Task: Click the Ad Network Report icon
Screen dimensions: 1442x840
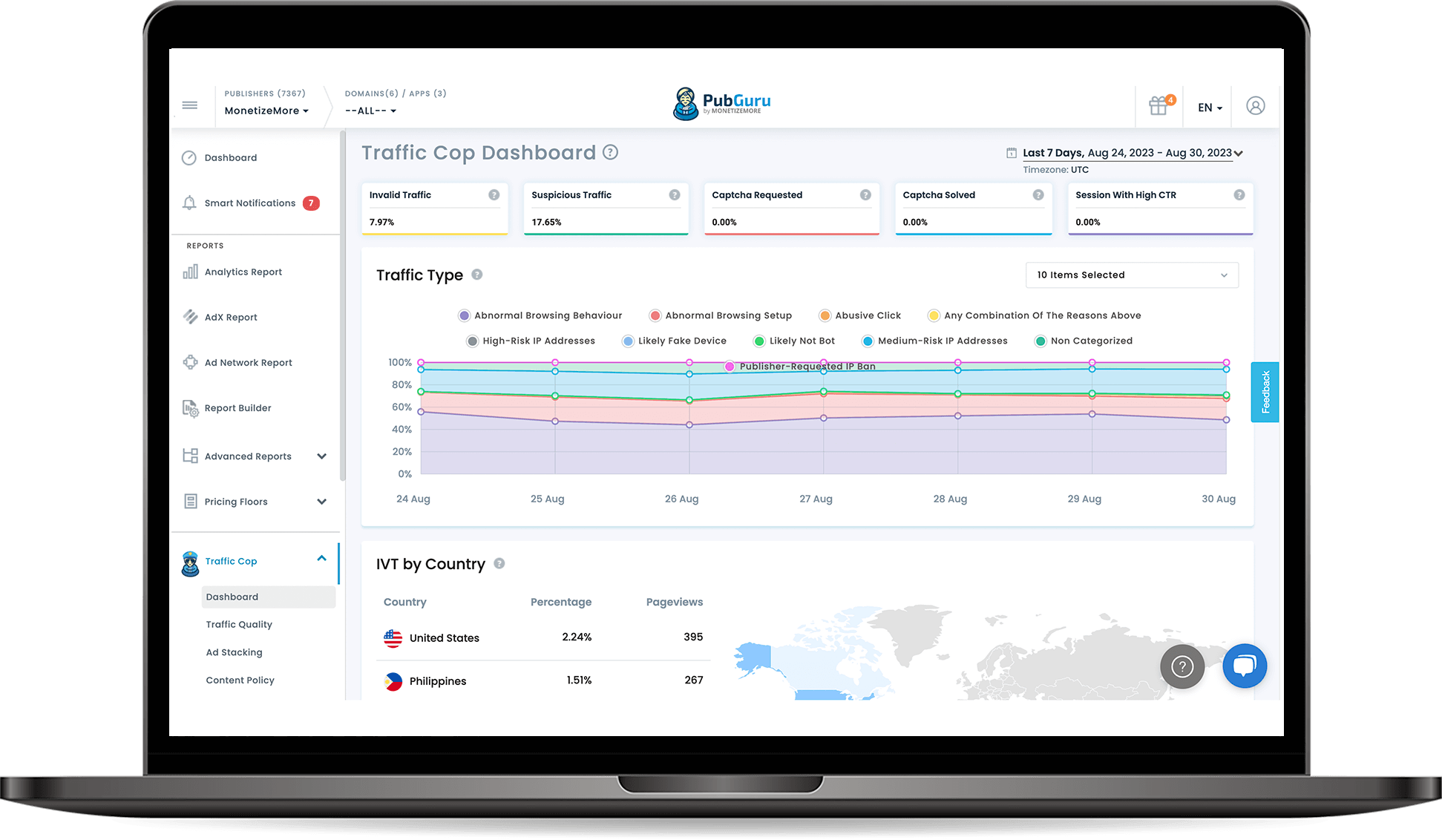Action: tap(190, 362)
